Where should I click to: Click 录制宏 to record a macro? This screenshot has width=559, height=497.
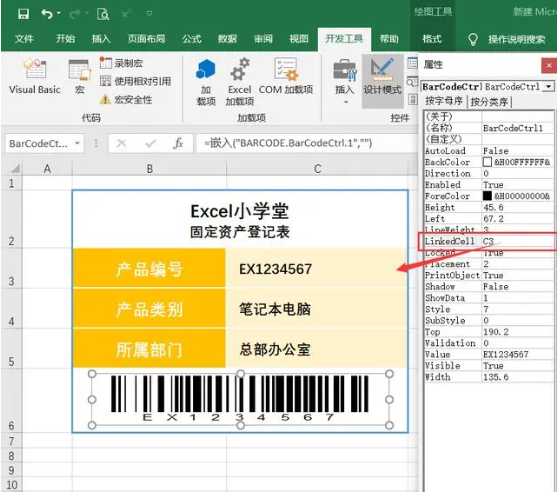[121, 63]
